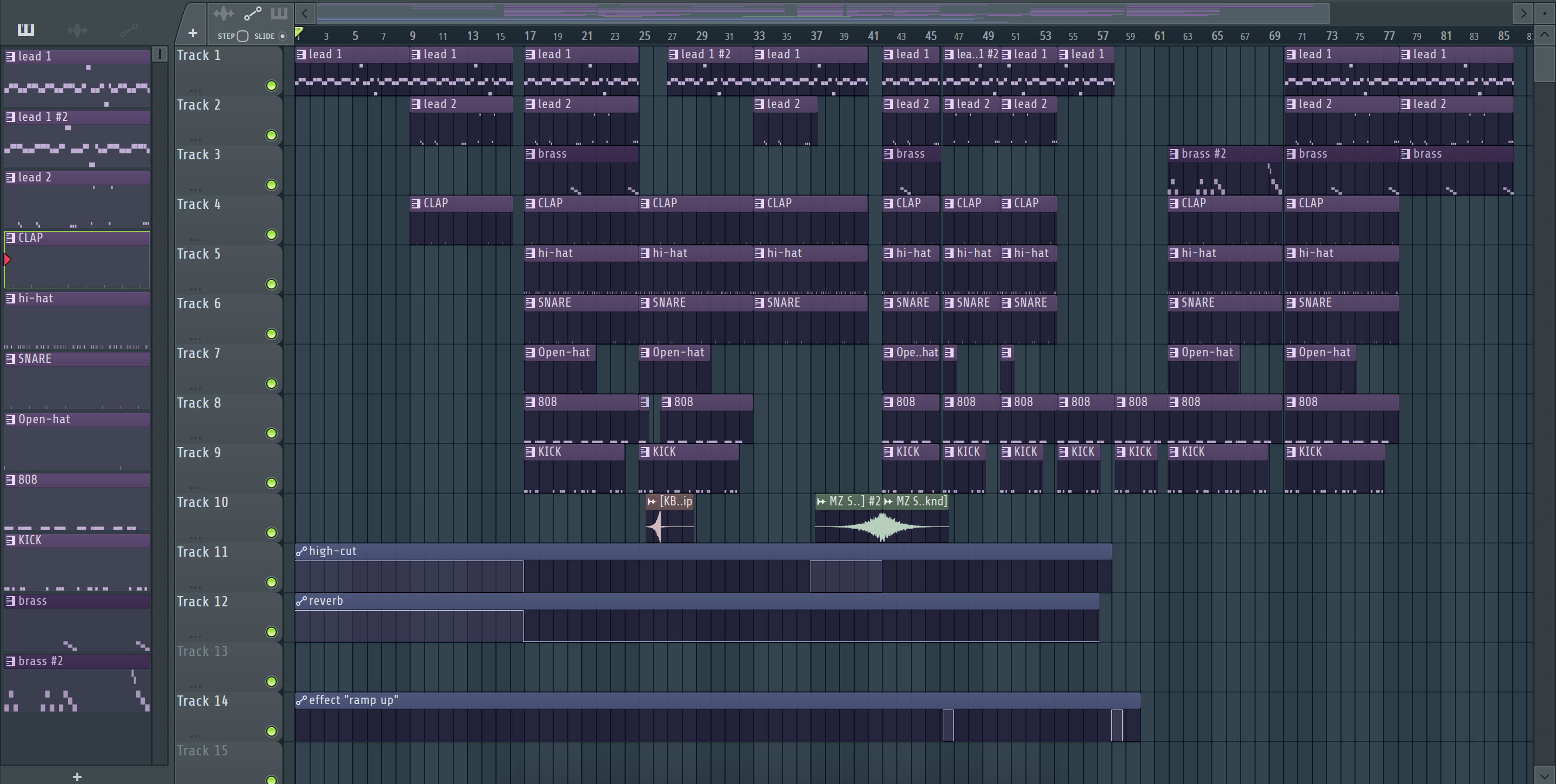The height and width of the screenshot is (784, 1556).
Task: Enable the STEP editing mode checkbox
Action: [243, 36]
